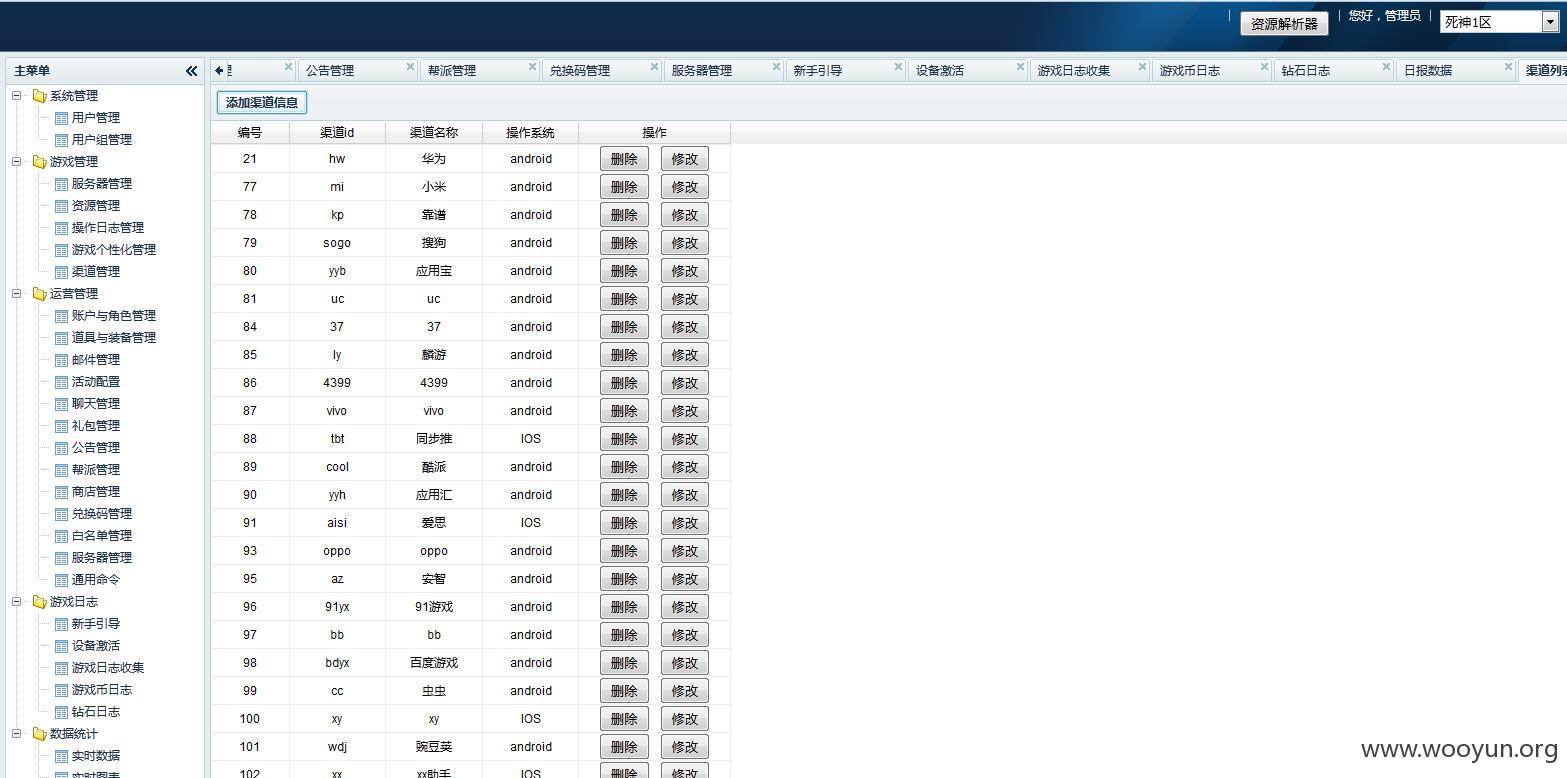Click the folder icon of 系统管理
This screenshot has height=778, width=1567.
pyautogui.click(x=39, y=96)
